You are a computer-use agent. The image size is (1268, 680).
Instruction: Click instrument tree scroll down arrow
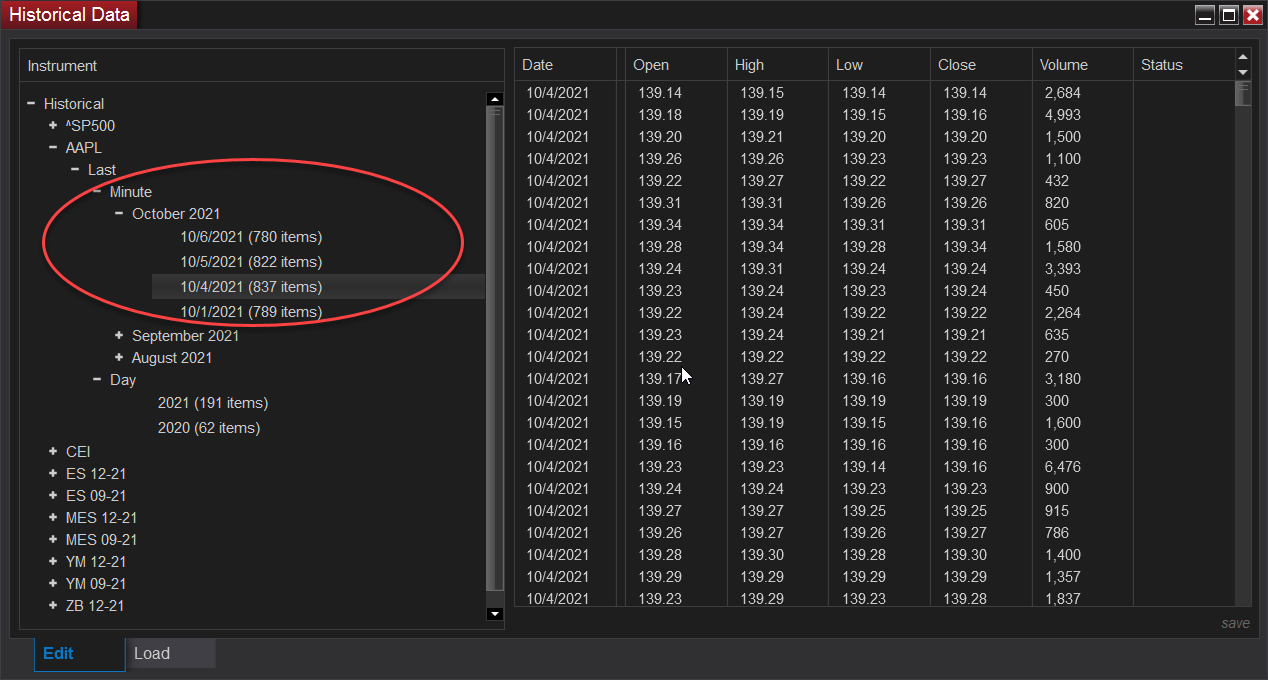[494, 613]
